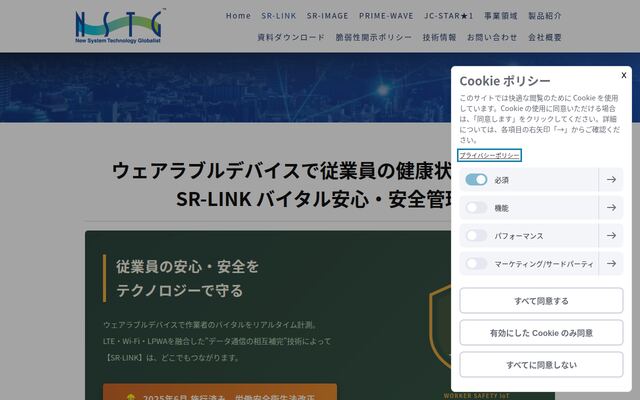This screenshot has height=400, width=640.
Task: Open 脆弱性開示ポリシー page
Action: 374,37
